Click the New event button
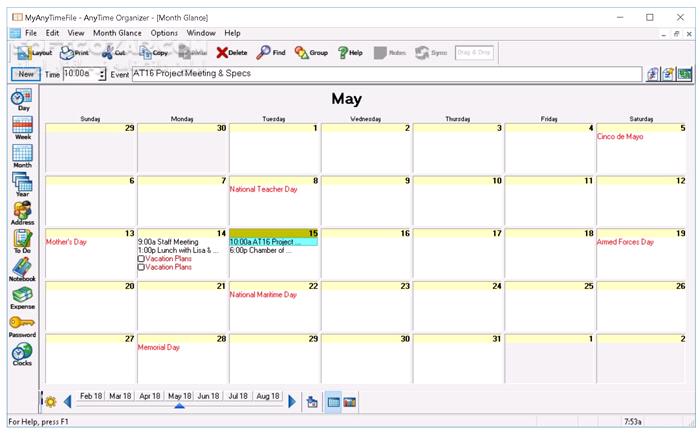Viewport: 700px width, 434px height. pyautogui.click(x=26, y=74)
